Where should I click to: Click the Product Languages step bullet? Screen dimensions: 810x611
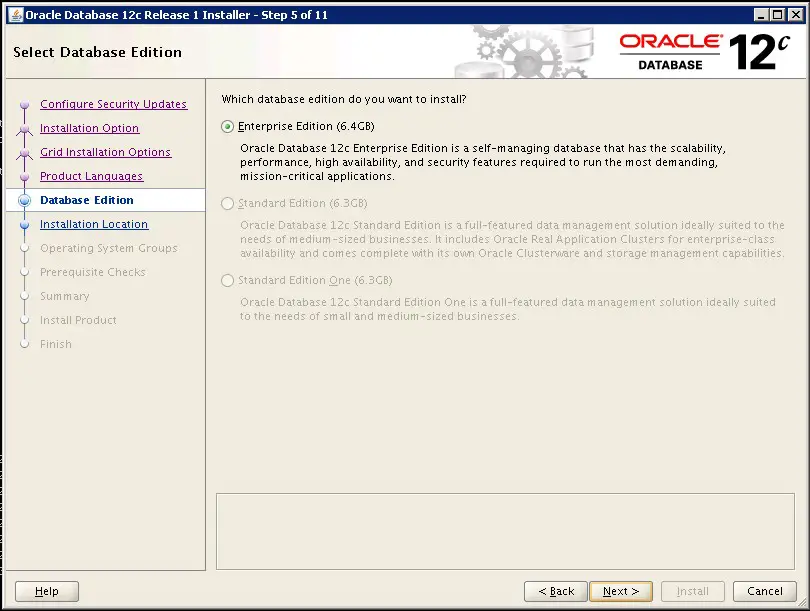[x=24, y=177]
